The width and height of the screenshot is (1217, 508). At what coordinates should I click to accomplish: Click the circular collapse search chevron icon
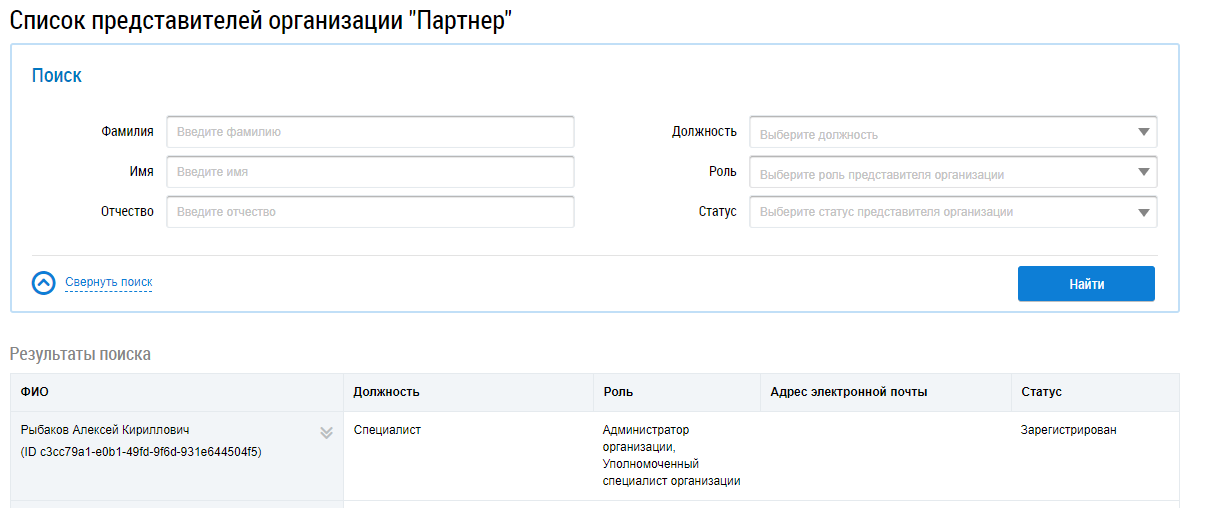[43, 283]
